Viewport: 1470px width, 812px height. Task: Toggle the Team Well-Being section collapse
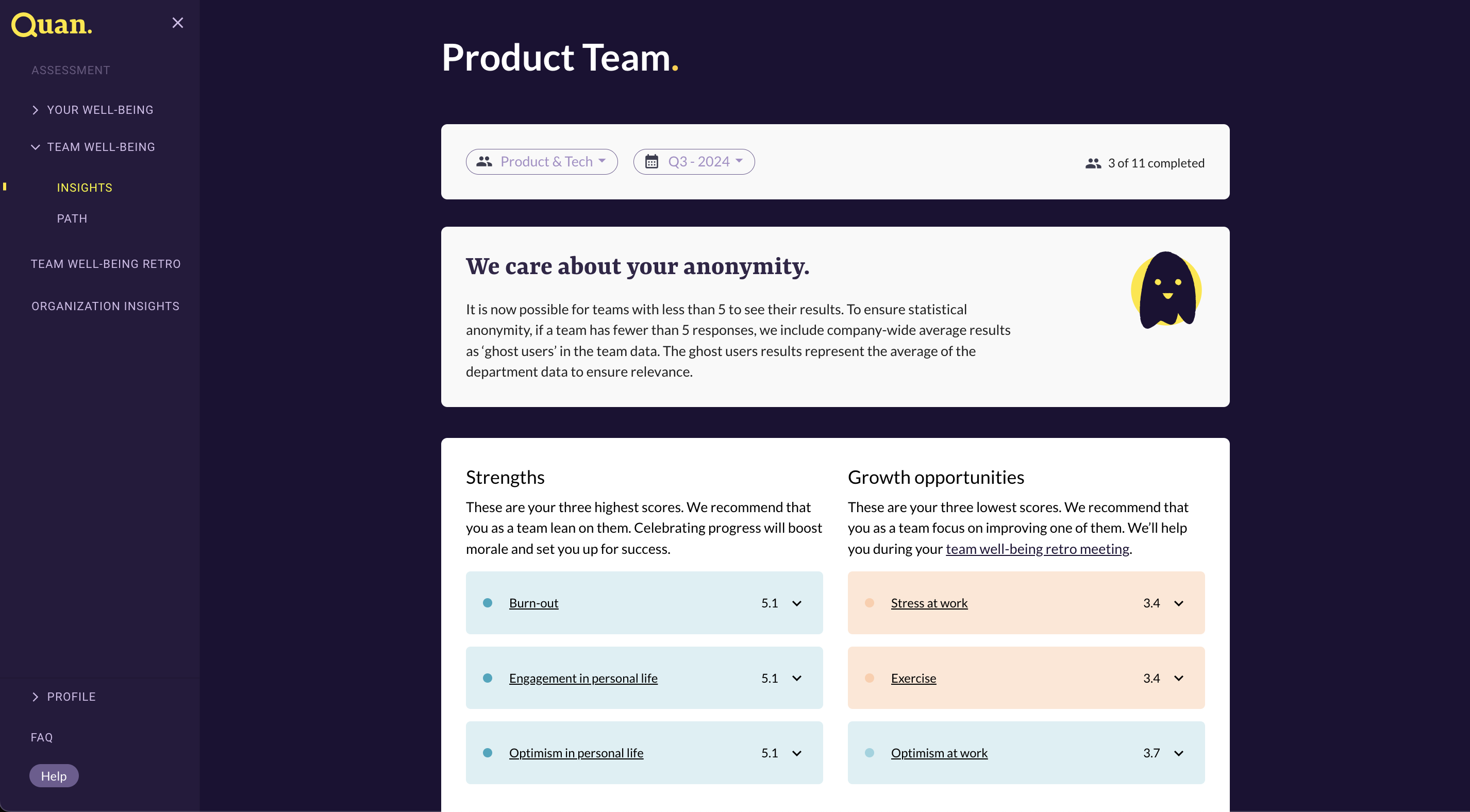[35, 147]
